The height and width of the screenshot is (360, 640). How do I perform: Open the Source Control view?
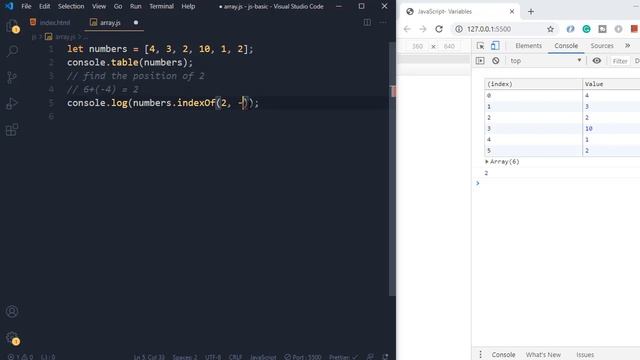point(12,77)
